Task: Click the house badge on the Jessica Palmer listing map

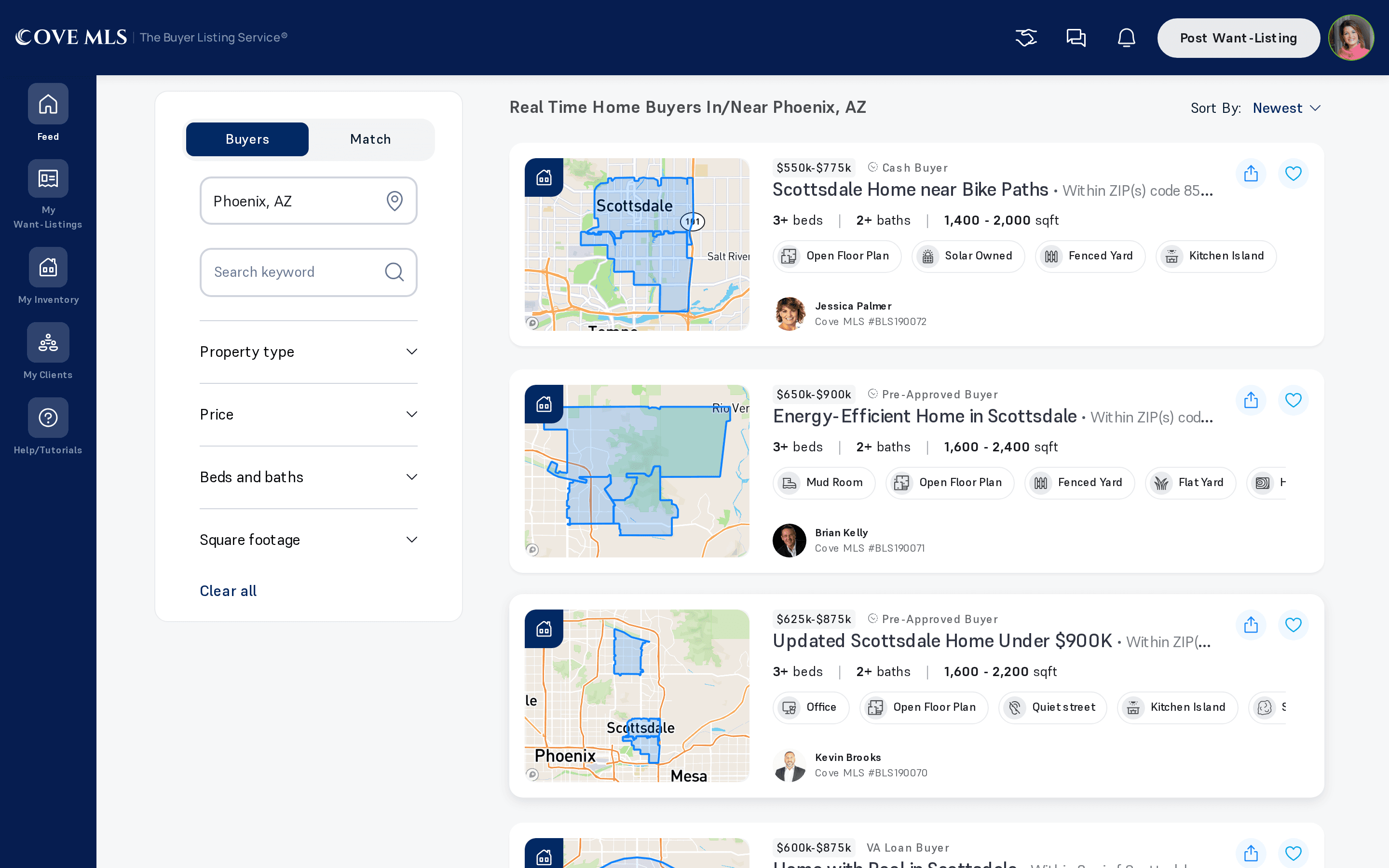Action: (544, 177)
